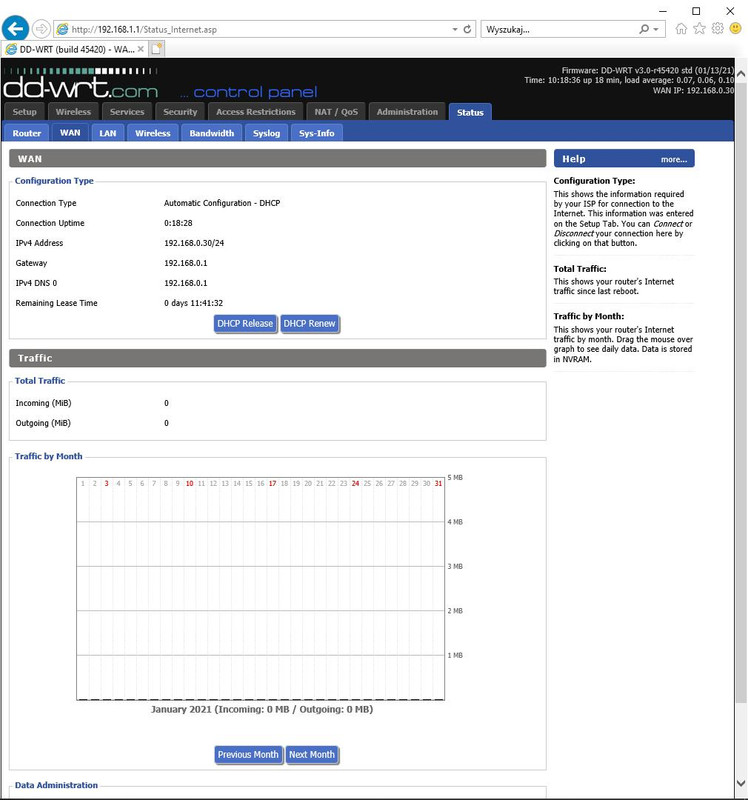Click the IPv4 Address value 192.168.0.30/24
The height and width of the screenshot is (800, 748).
(x=194, y=243)
